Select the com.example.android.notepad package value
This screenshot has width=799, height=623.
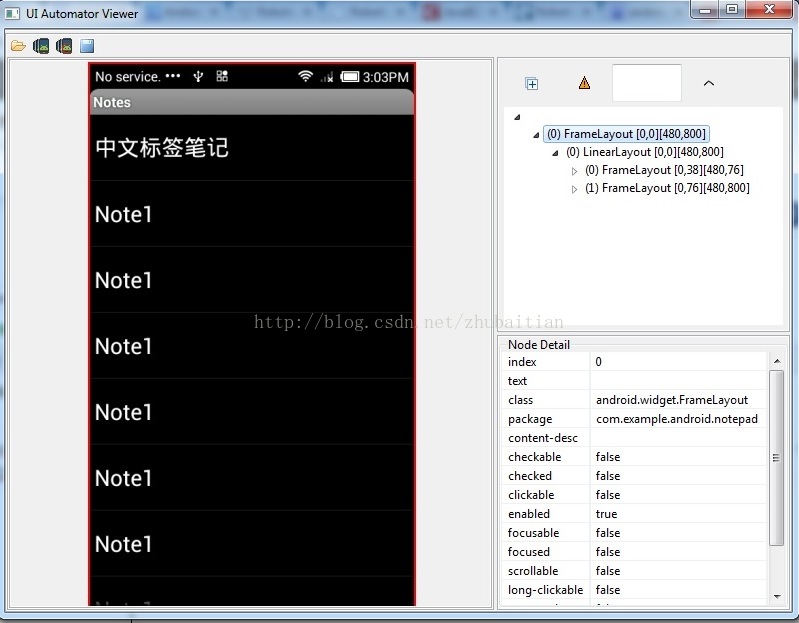(x=678, y=419)
